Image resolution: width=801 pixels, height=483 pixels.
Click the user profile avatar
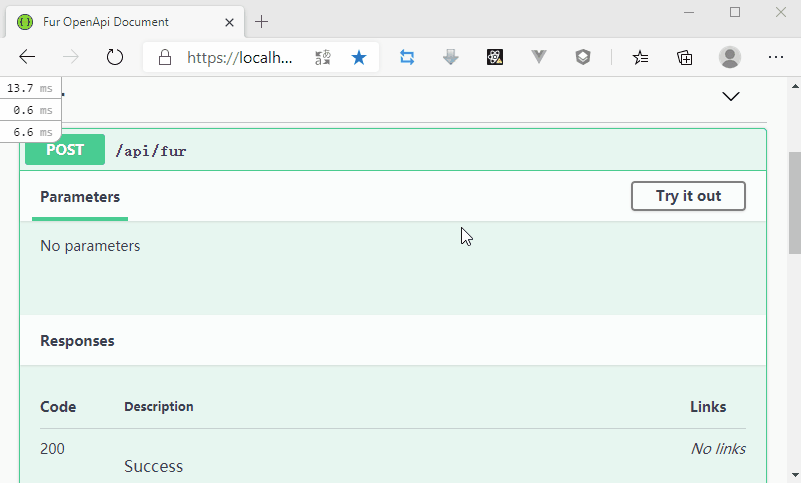pyautogui.click(x=731, y=58)
